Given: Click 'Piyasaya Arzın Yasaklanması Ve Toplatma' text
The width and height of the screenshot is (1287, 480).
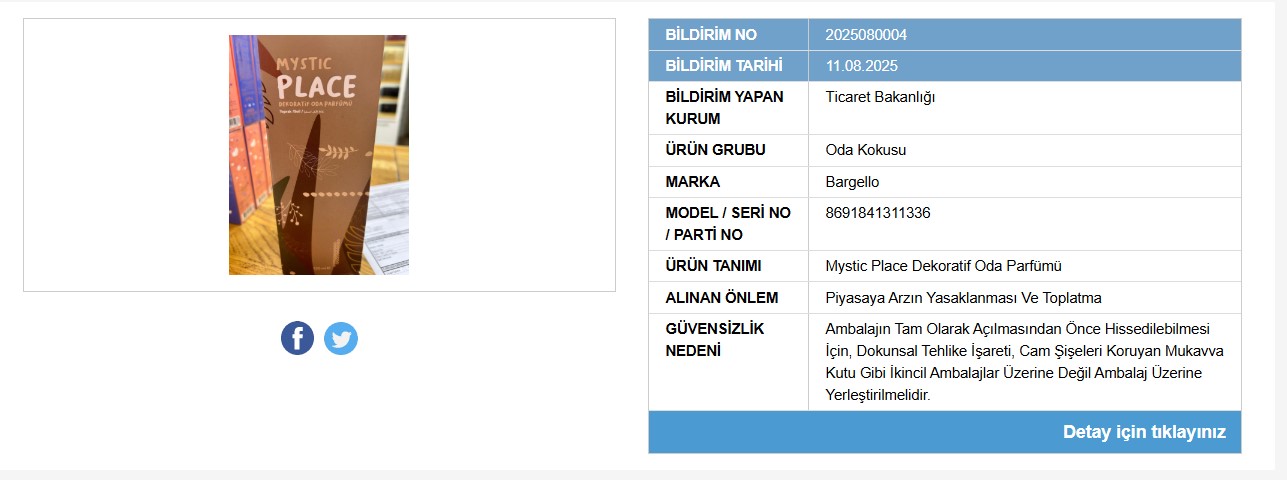Looking at the screenshot, I should coord(963,298).
